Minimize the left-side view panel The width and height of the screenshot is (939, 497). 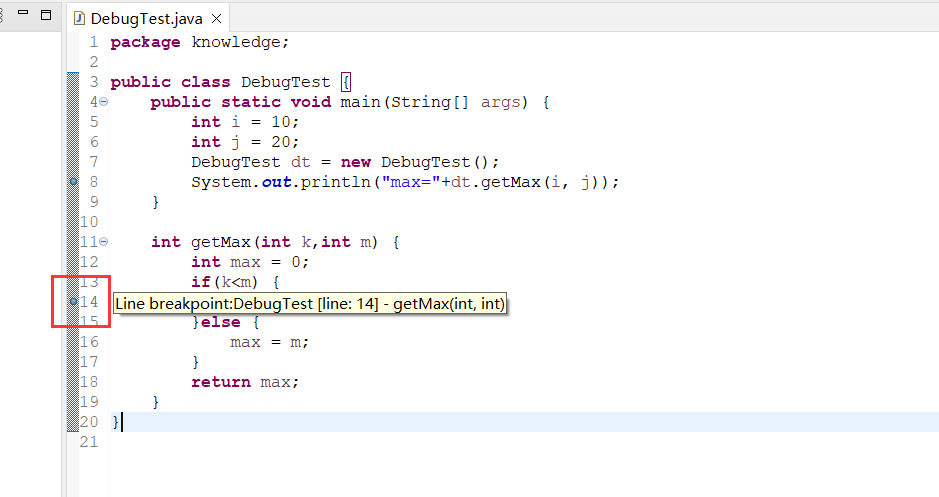pyautogui.click(x=23, y=14)
